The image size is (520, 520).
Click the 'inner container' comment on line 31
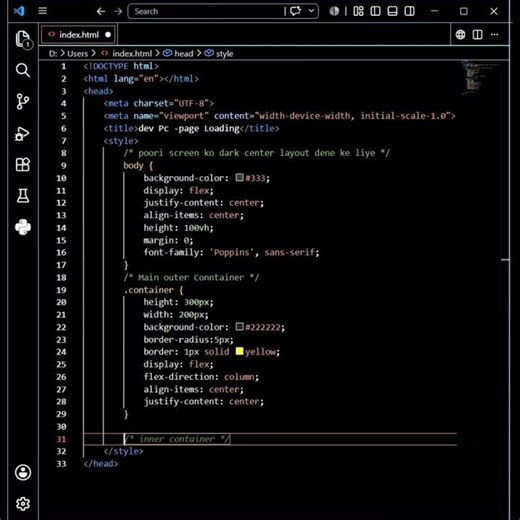pyautogui.click(x=177, y=439)
